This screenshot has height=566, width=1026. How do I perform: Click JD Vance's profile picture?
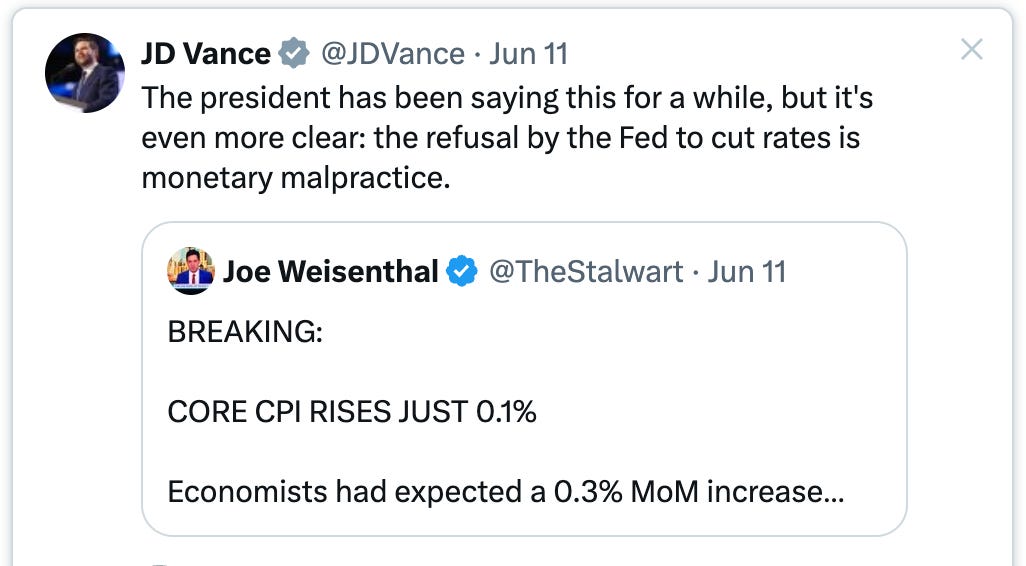coord(85,73)
